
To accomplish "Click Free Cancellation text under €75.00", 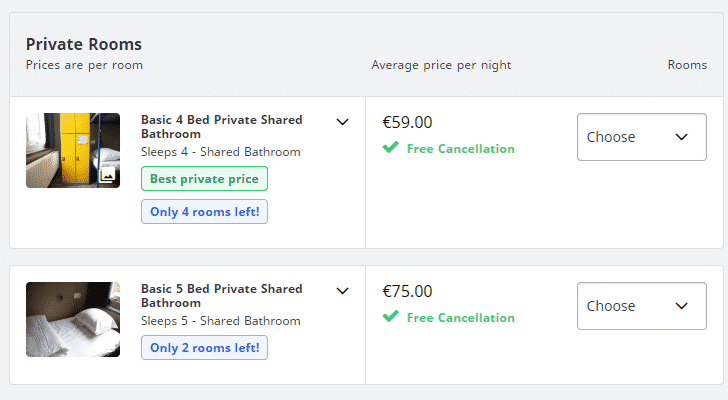I will (x=461, y=317).
